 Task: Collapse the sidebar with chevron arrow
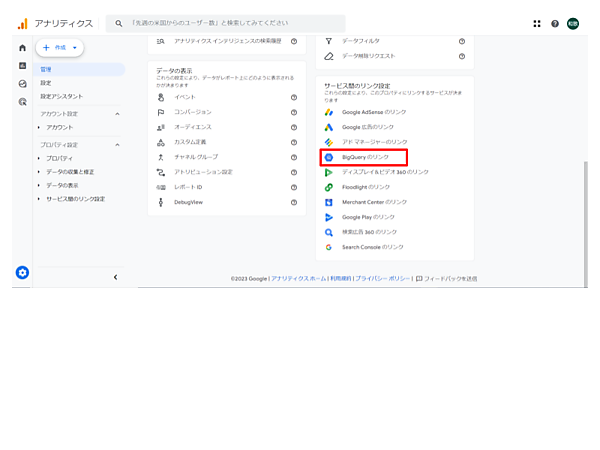pyautogui.click(x=116, y=277)
